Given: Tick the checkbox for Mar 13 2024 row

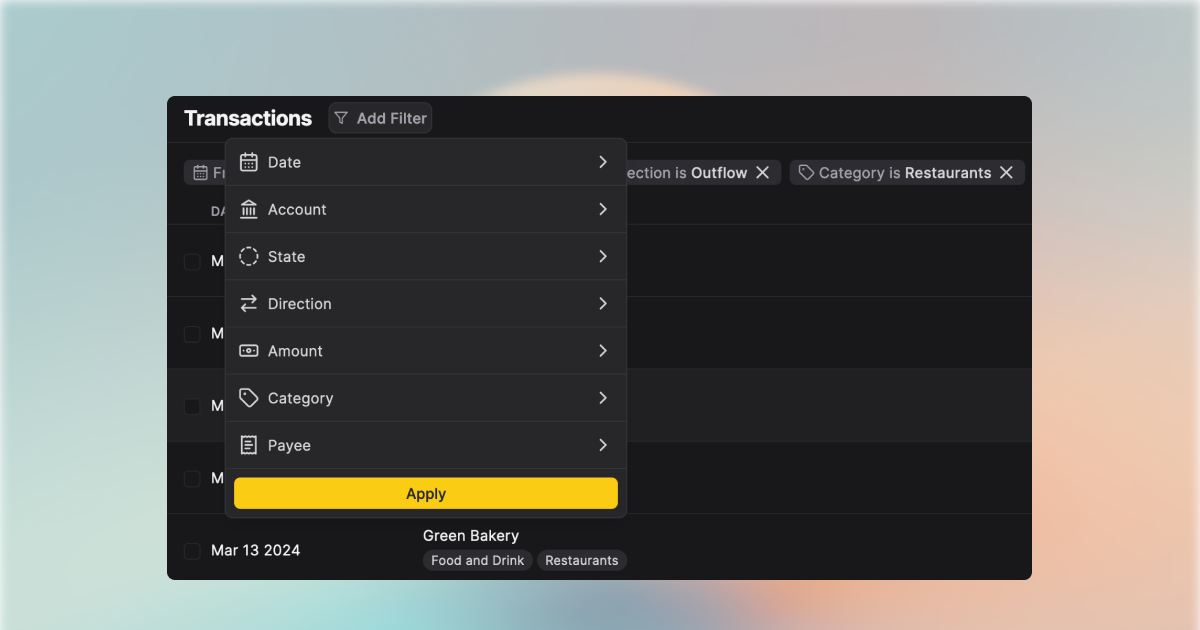Looking at the screenshot, I should pyautogui.click(x=192, y=551).
